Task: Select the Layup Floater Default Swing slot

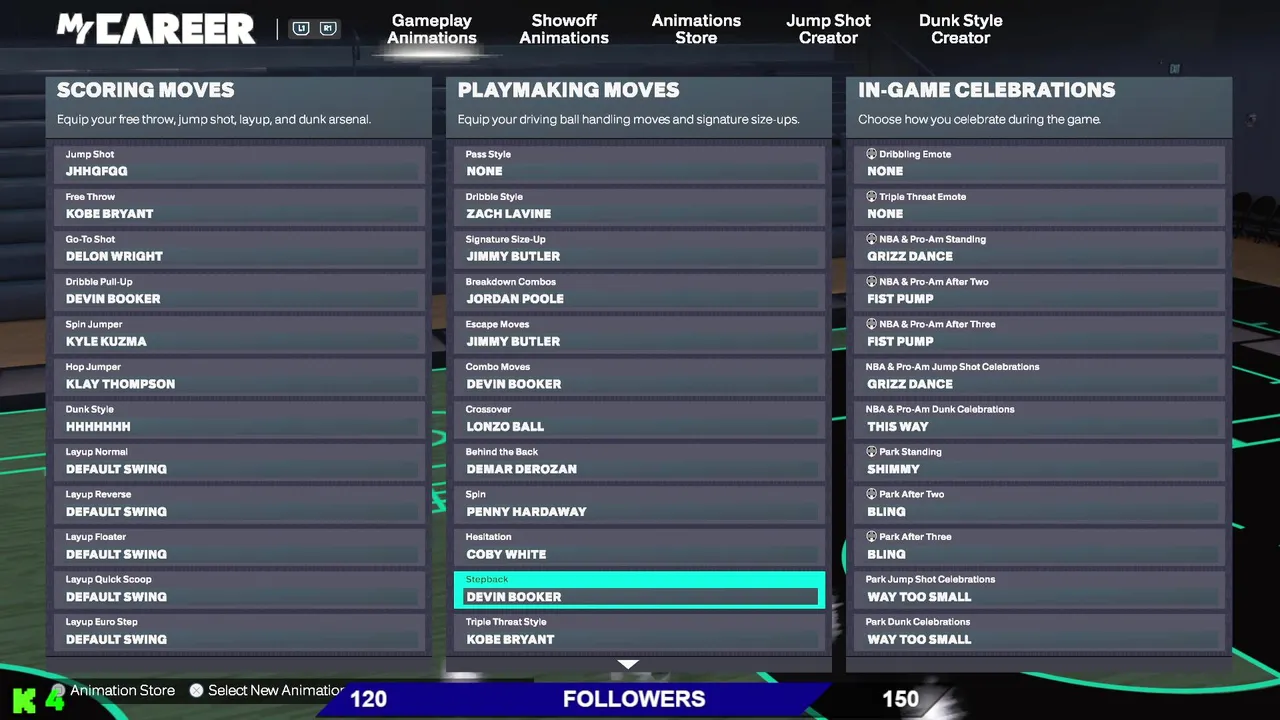Action: click(240, 547)
